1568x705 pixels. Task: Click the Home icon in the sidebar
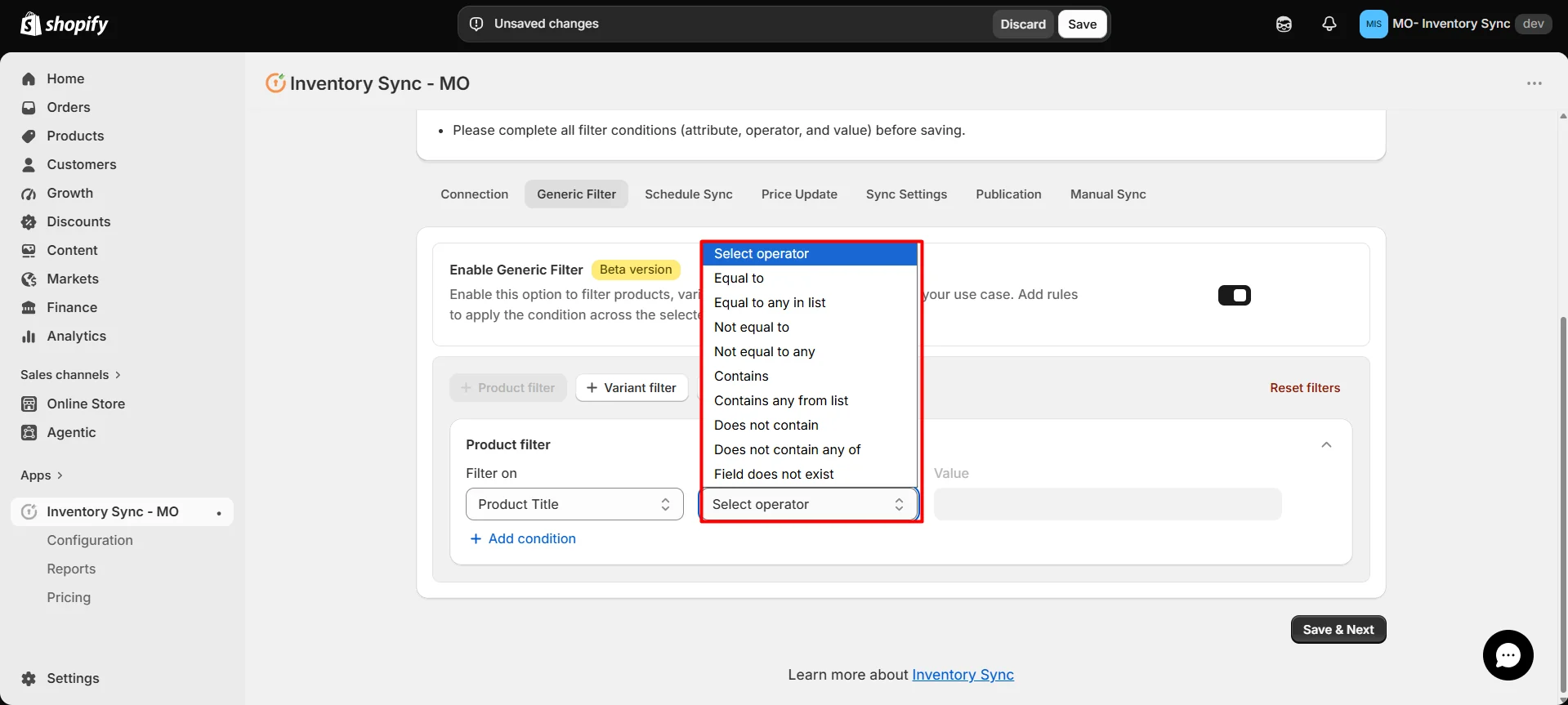[29, 78]
